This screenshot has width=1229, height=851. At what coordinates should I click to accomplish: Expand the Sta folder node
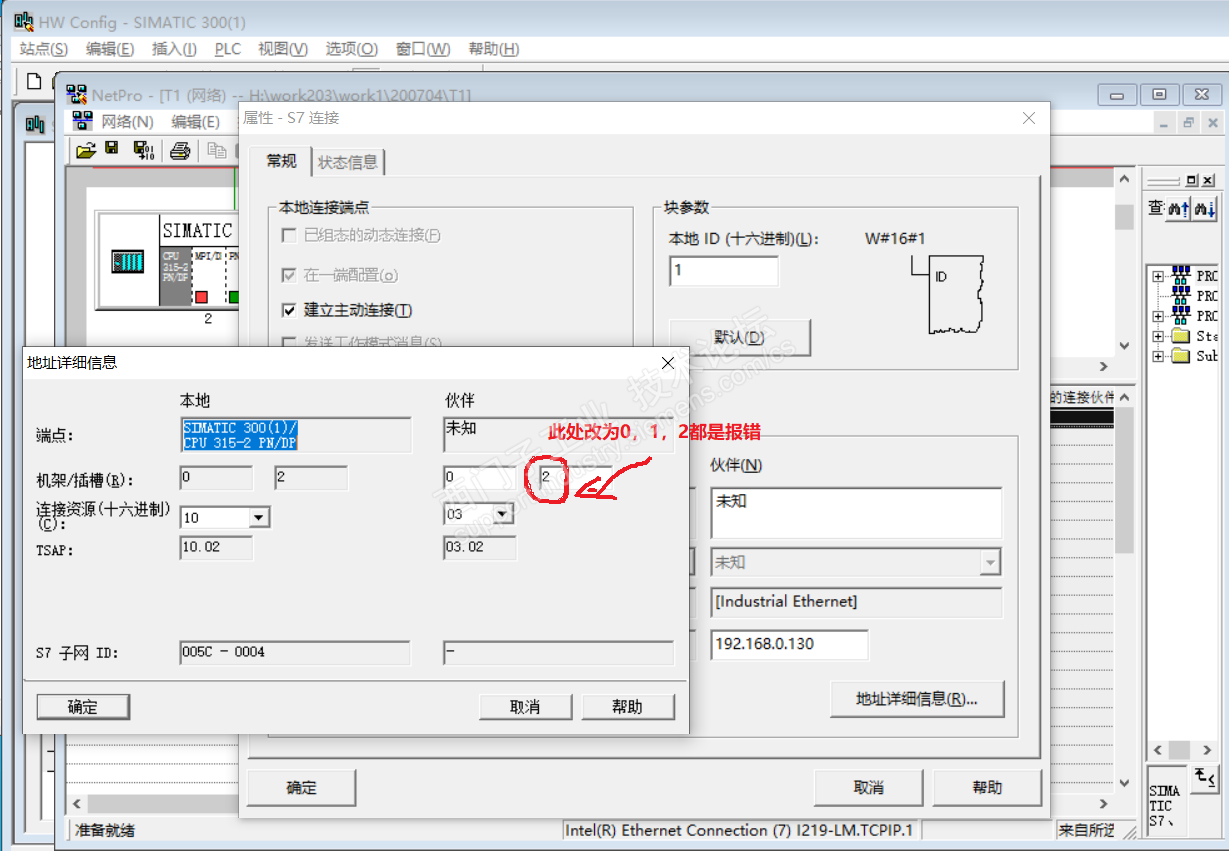click(1157, 336)
